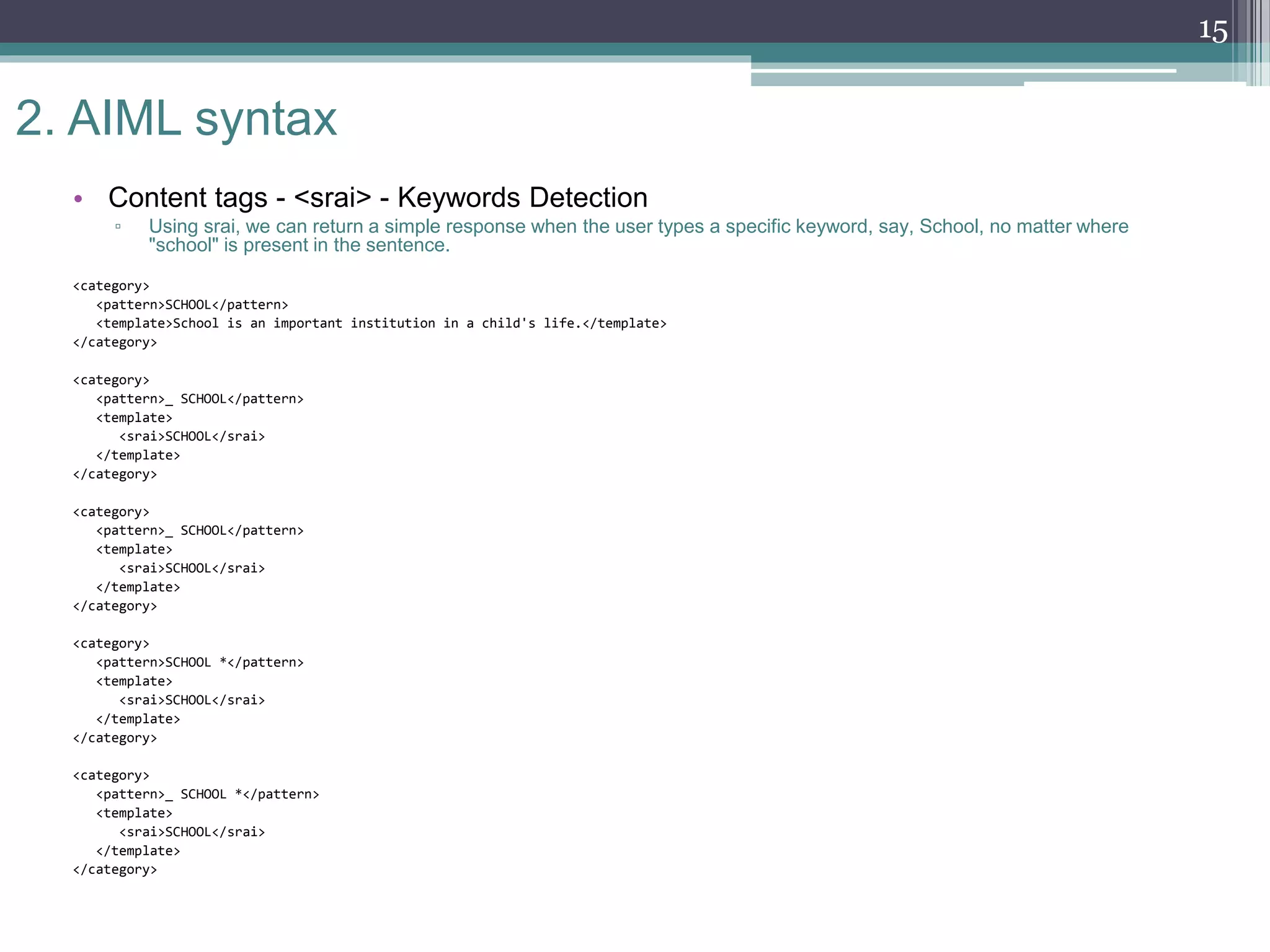Click the first <srai>SCHOOL</srai> line
The image size is (1270, 952).
pyautogui.click(x=192, y=436)
